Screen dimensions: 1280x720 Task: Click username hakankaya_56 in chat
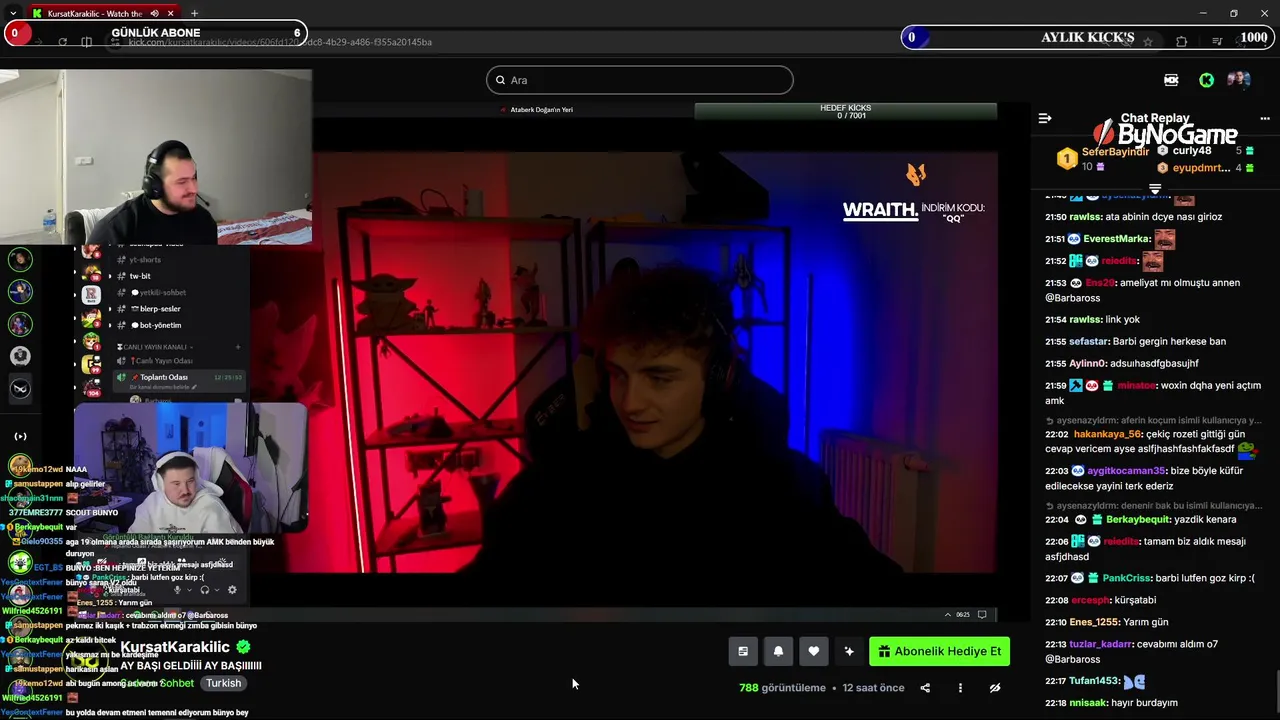pos(1108,434)
